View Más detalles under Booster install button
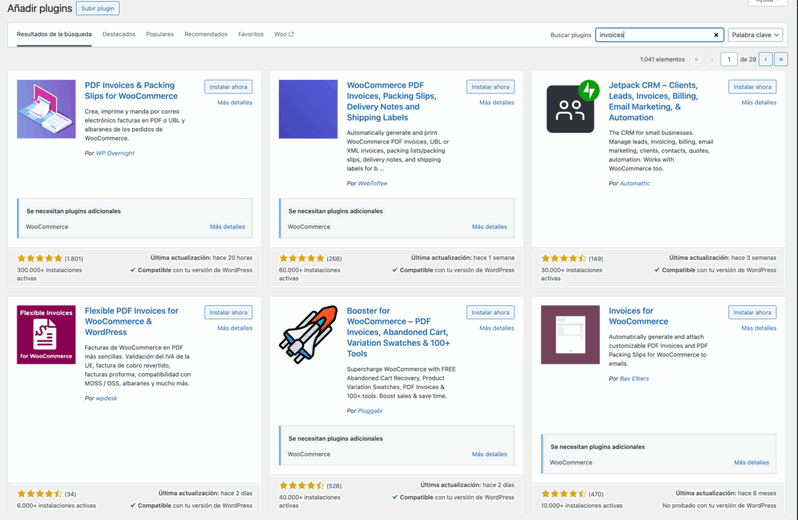Image resolution: width=798 pixels, height=520 pixels. coord(497,328)
